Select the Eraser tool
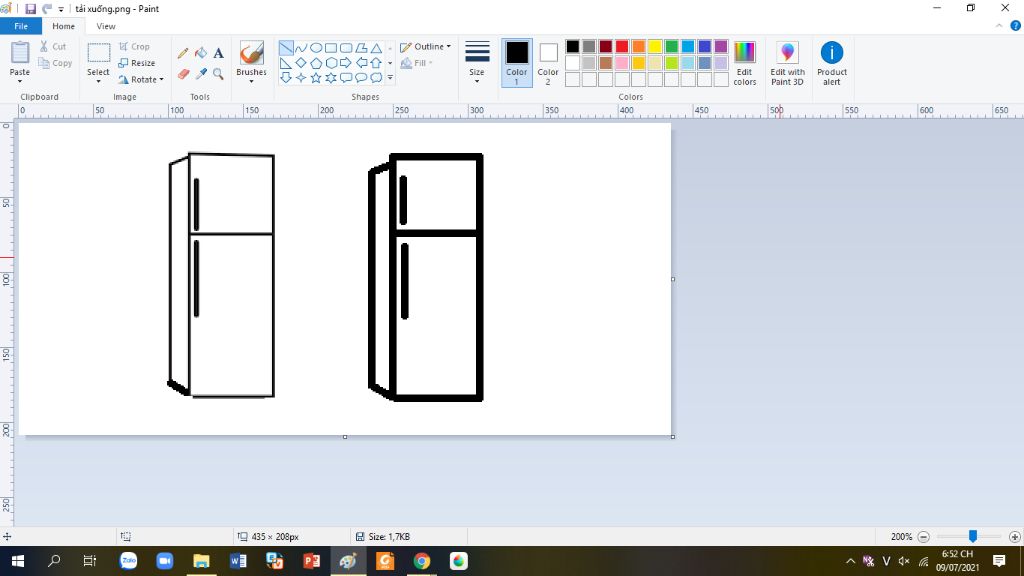The width and height of the screenshot is (1024, 576). pyautogui.click(x=183, y=74)
